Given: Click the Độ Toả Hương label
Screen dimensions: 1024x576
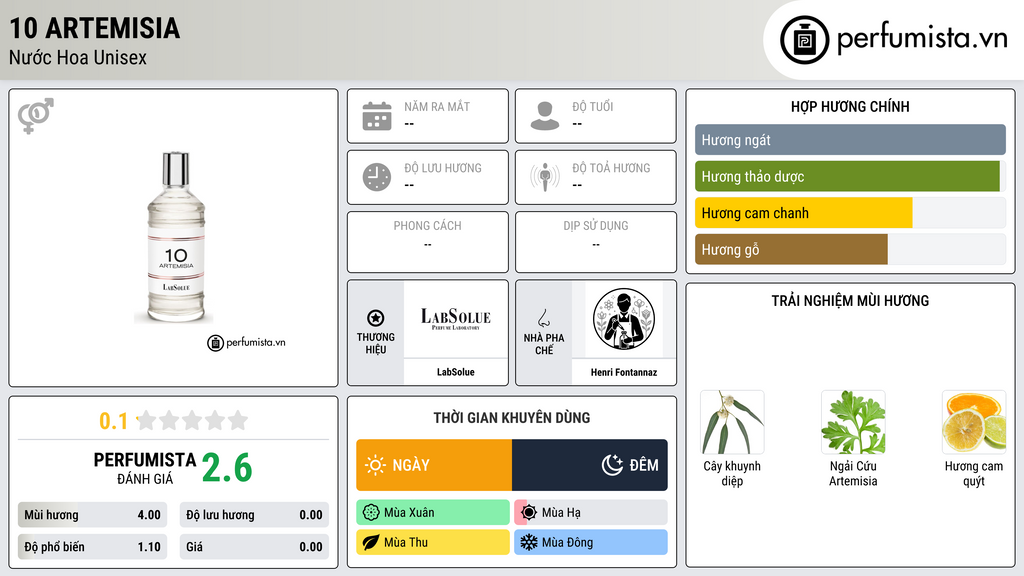Looking at the screenshot, I should point(611,168).
